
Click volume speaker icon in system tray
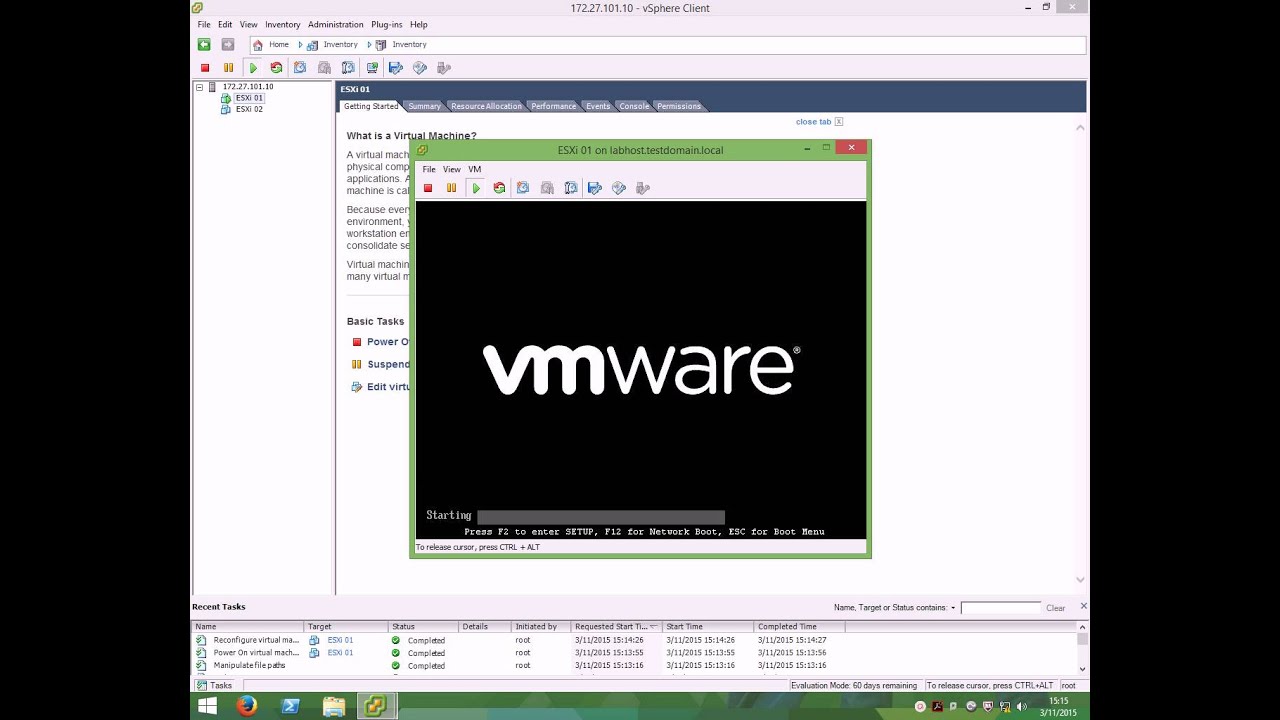tap(1021, 707)
